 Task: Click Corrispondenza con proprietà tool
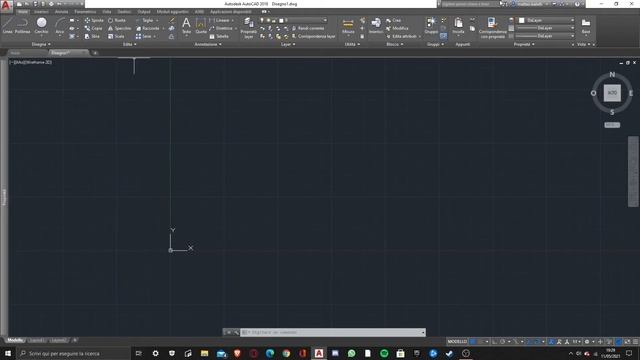[x=492, y=27]
